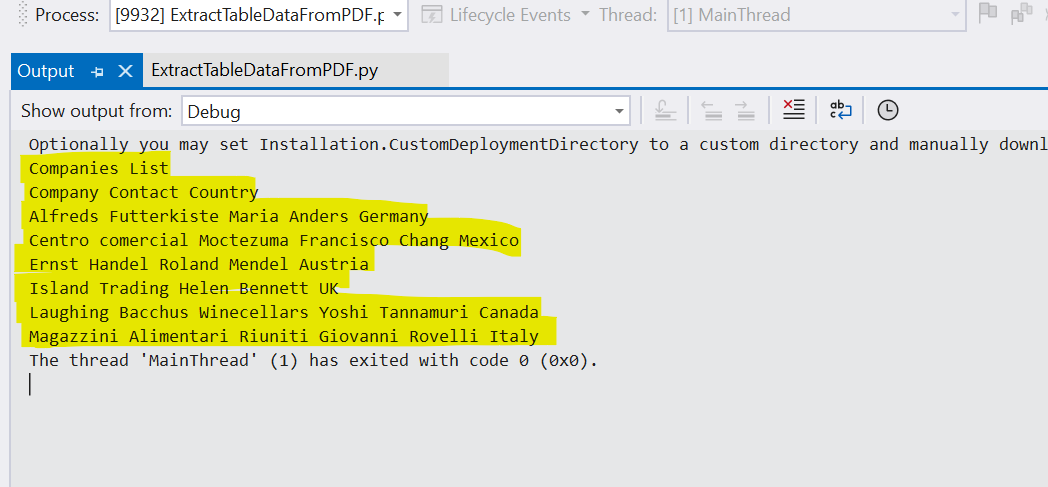1048x487 pixels.
Task: Close the Output tab
Action: pos(125,71)
